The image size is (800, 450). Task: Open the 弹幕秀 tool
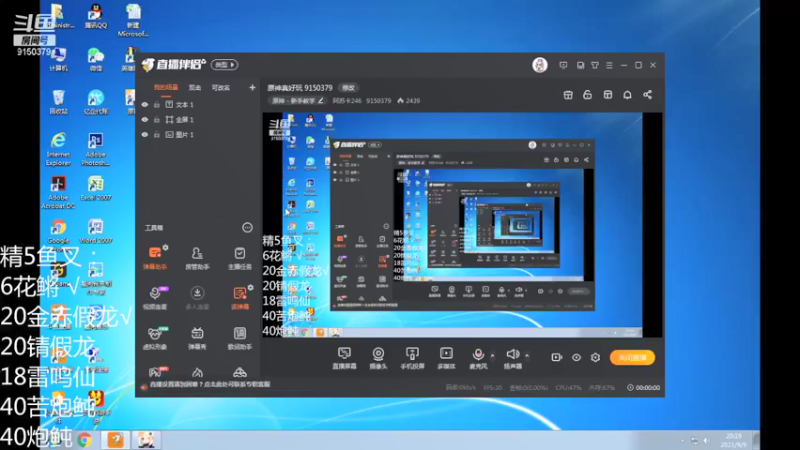[197, 338]
